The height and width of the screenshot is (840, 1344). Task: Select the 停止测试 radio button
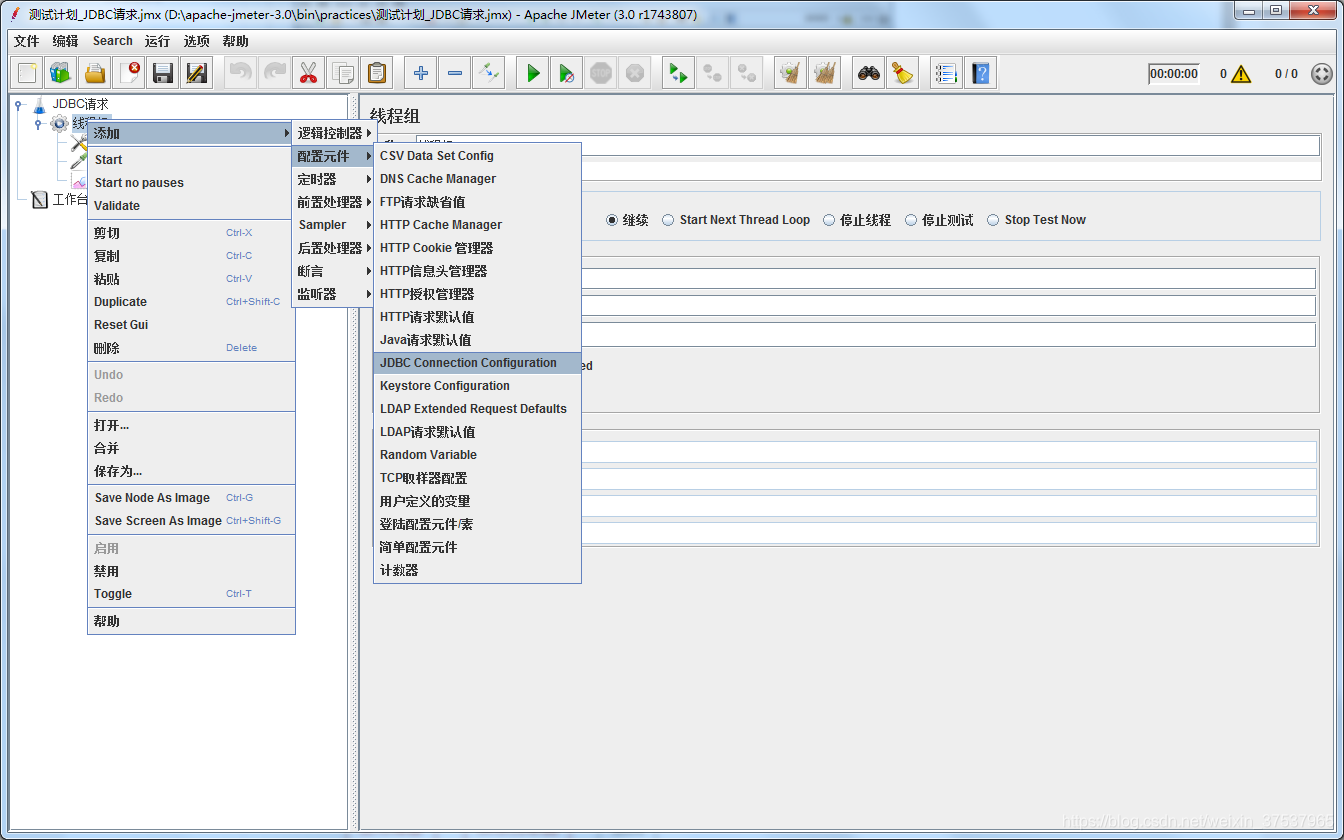tap(911, 220)
